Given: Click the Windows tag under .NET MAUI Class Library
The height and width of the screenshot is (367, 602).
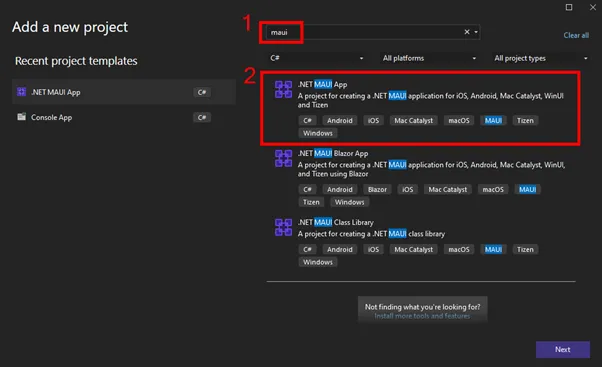Looking at the screenshot, I should coord(318,262).
